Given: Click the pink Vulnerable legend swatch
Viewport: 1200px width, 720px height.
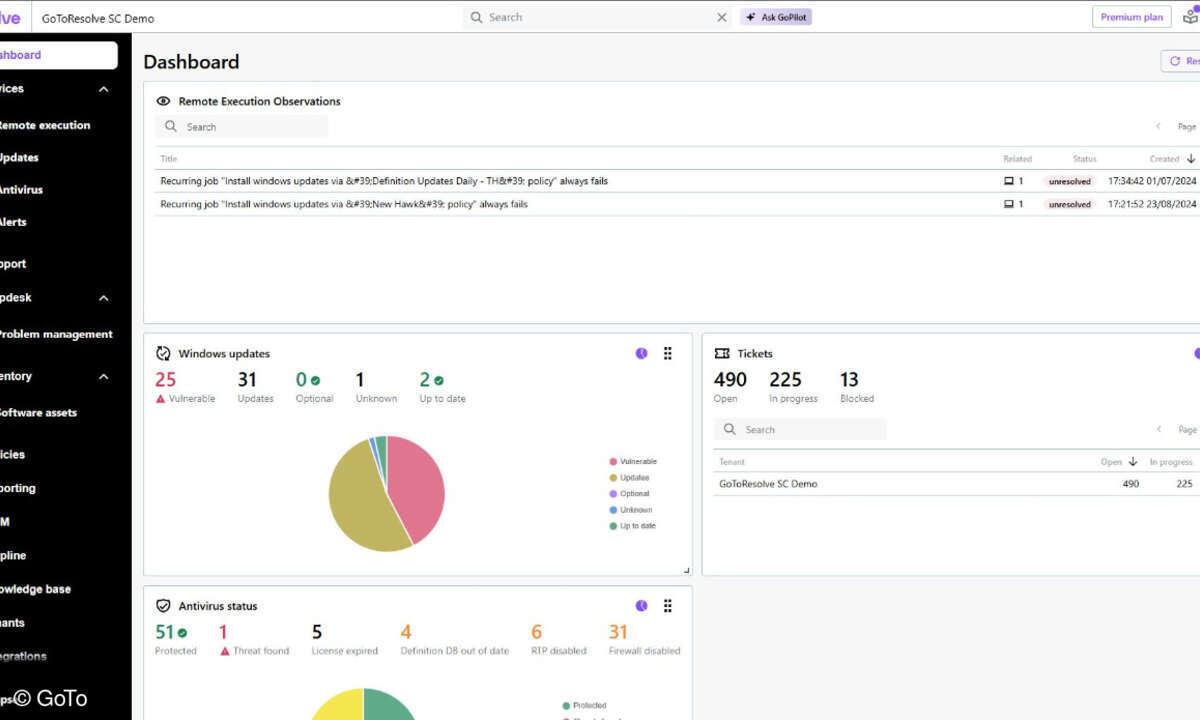Looking at the screenshot, I should click(613, 462).
